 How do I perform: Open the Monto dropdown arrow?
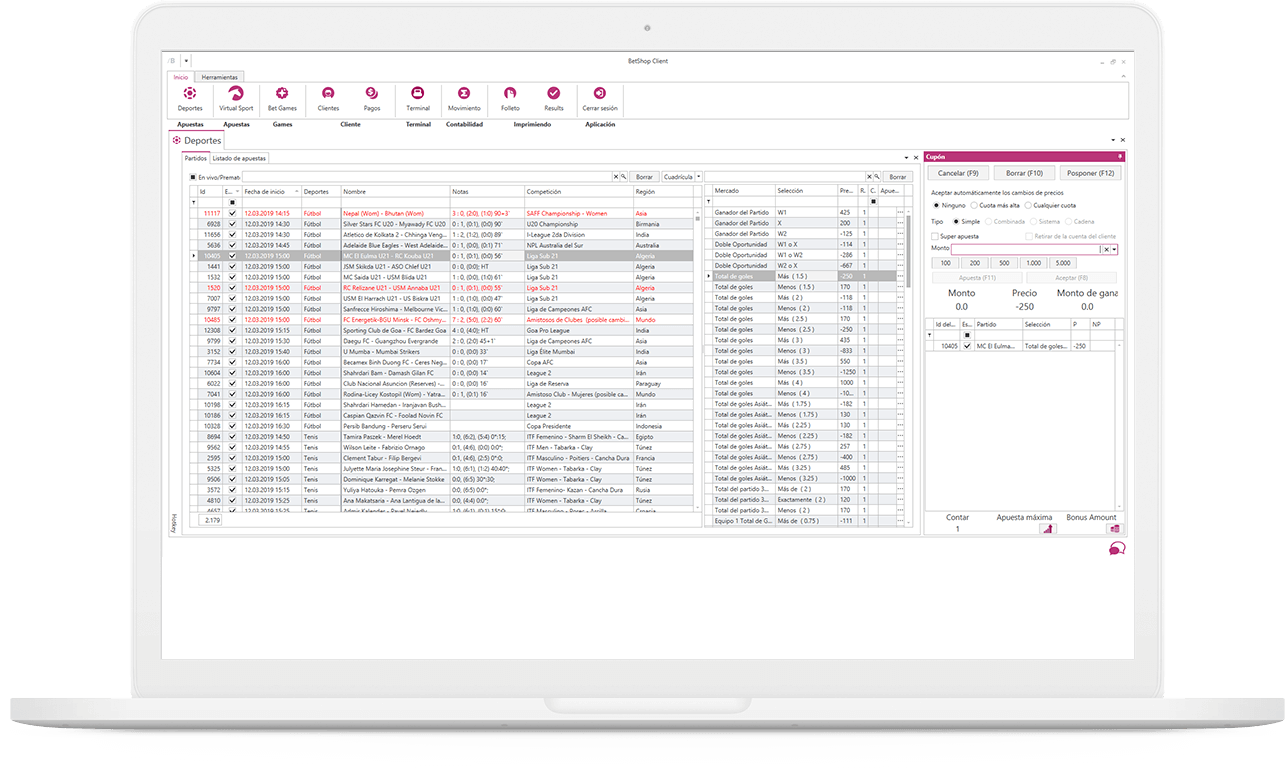point(1115,249)
